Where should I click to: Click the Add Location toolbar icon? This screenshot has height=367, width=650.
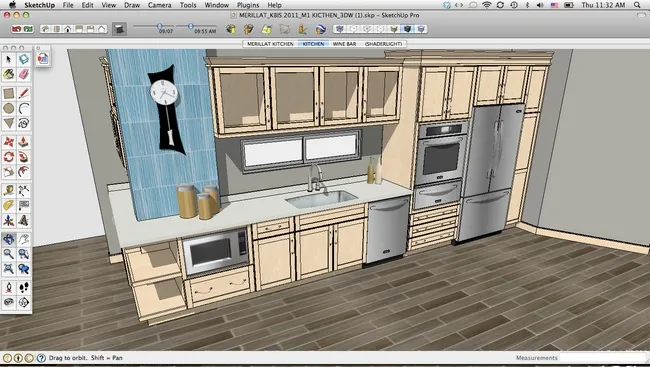[x=267, y=29]
